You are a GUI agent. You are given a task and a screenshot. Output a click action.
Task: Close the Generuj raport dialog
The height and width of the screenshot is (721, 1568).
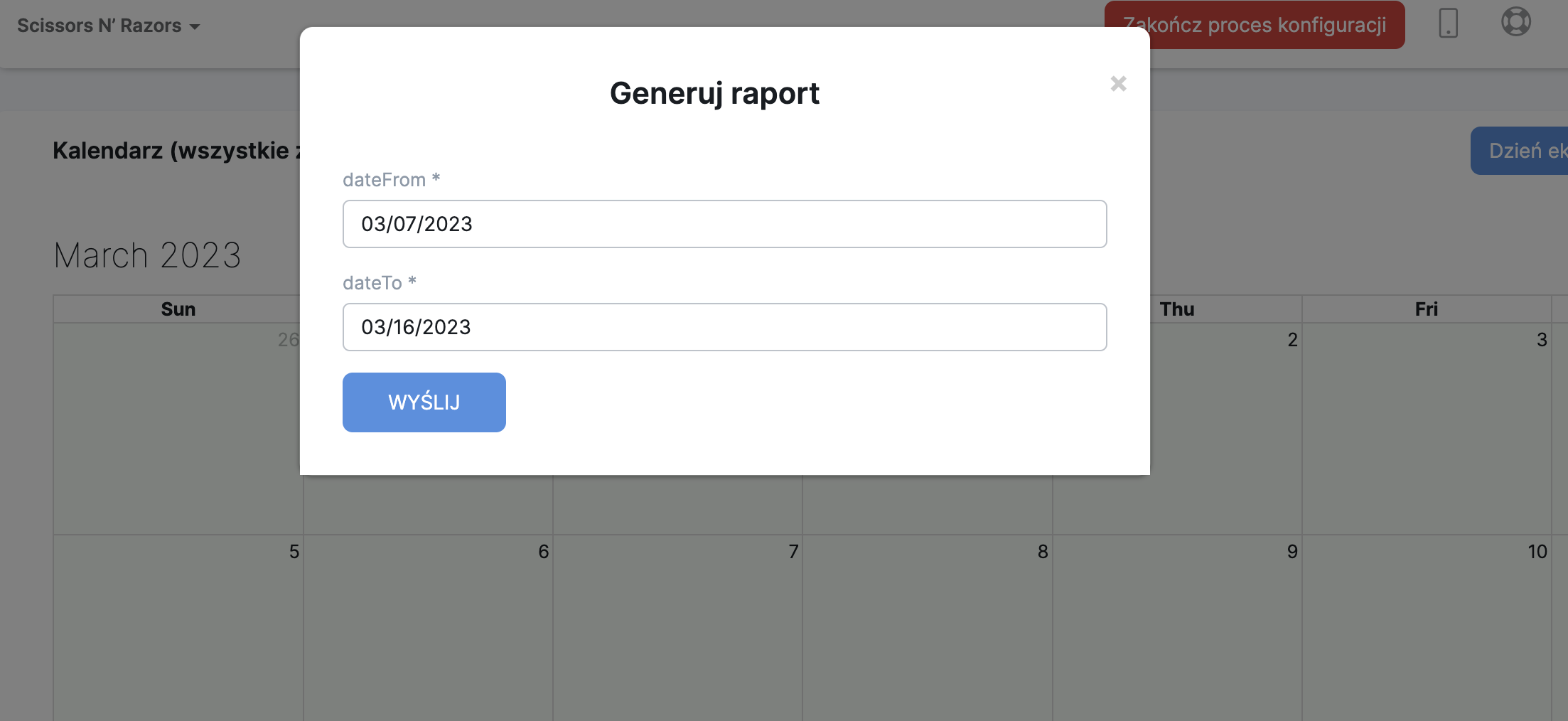[x=1118, y=84]
